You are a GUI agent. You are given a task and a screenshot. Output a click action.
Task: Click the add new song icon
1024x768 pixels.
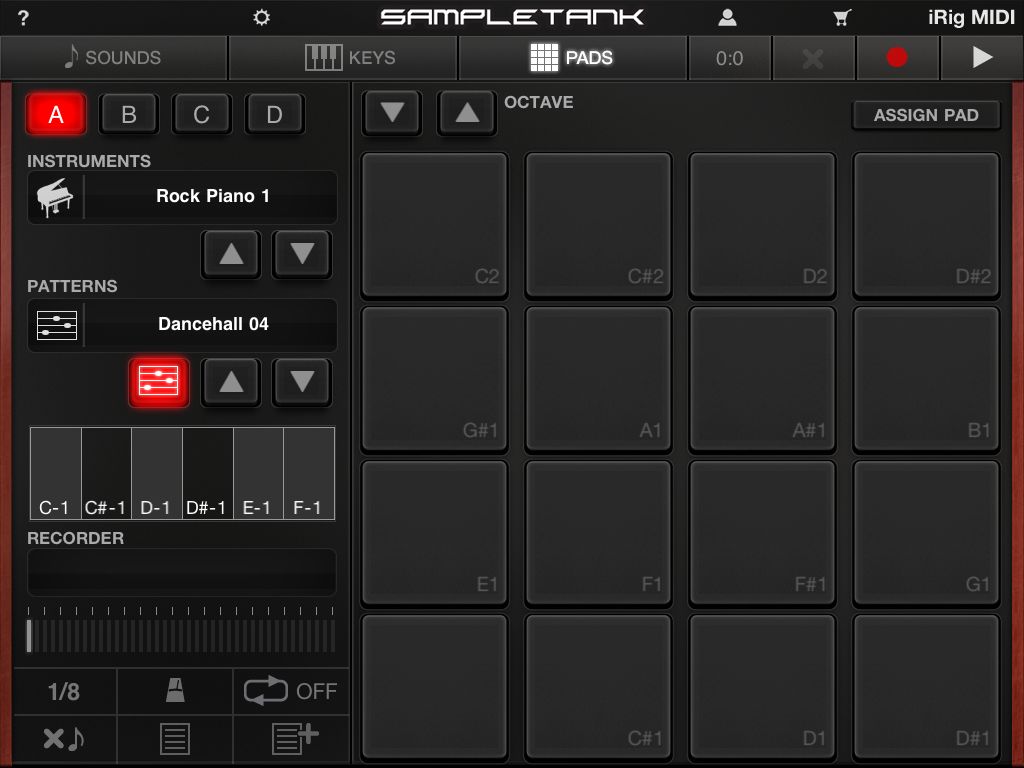pos(295,739)
